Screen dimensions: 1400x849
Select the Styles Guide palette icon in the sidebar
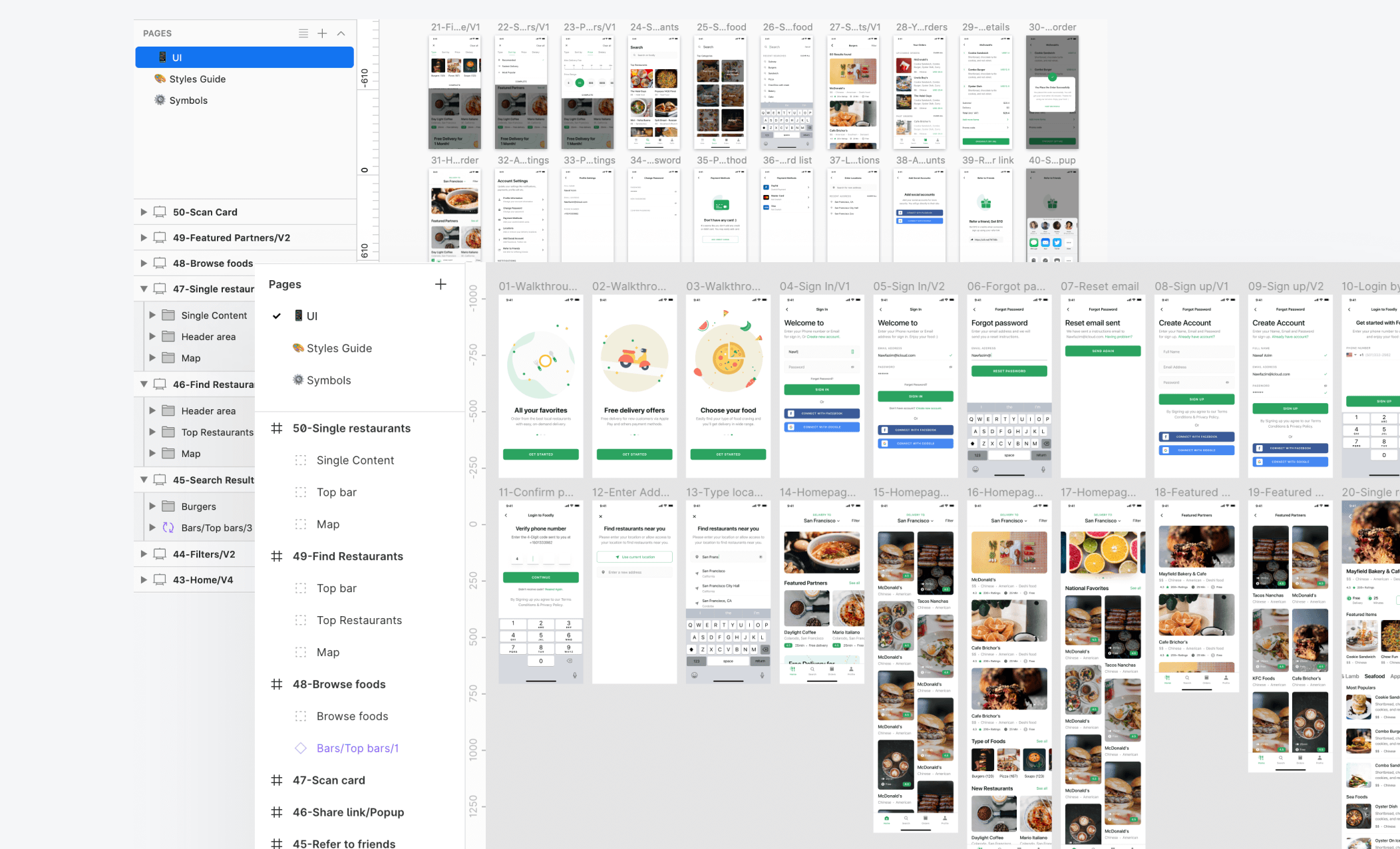pos(160,79)
